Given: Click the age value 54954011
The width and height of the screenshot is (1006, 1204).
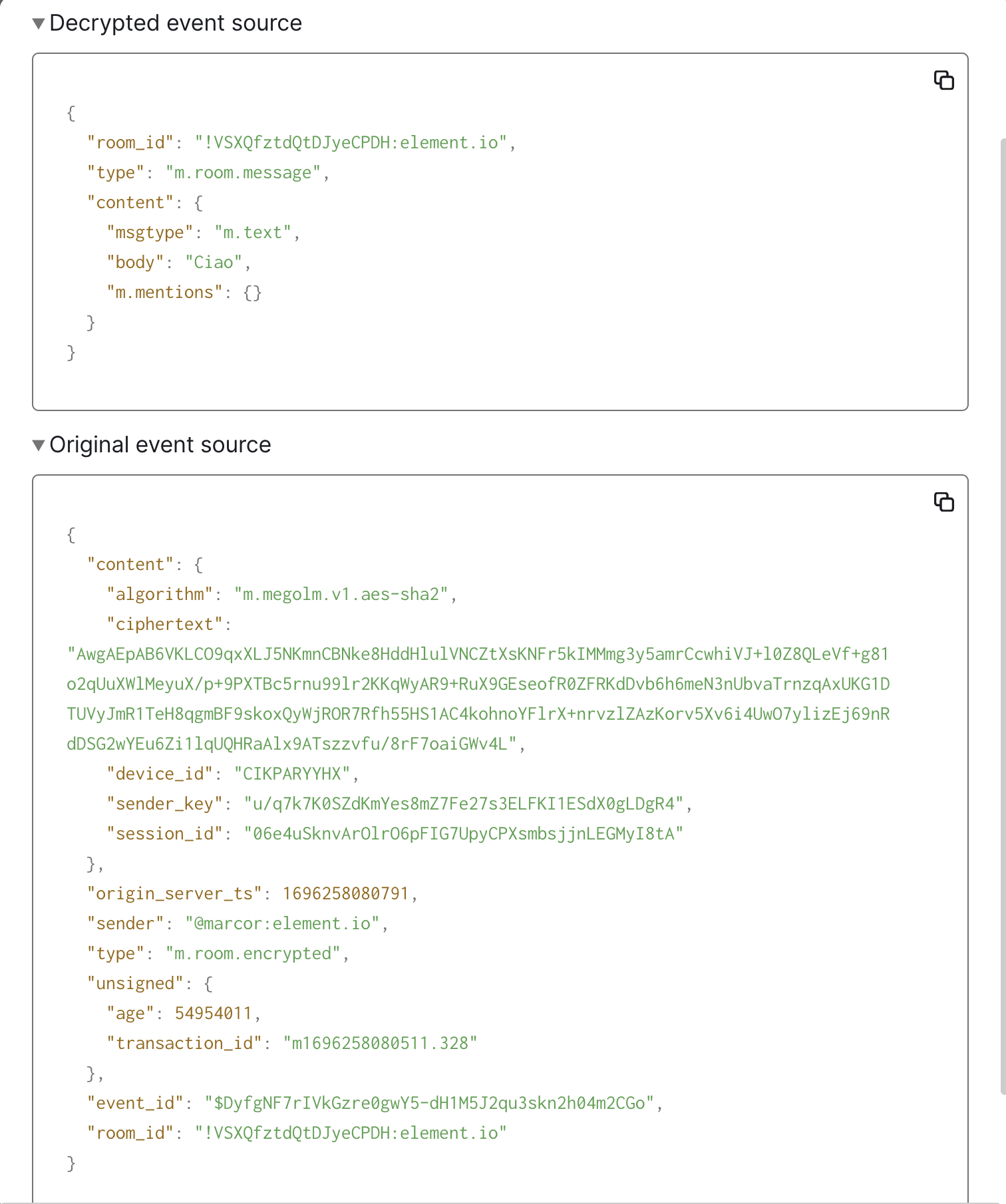Looking at the screenshot, I should (213, 1014).
